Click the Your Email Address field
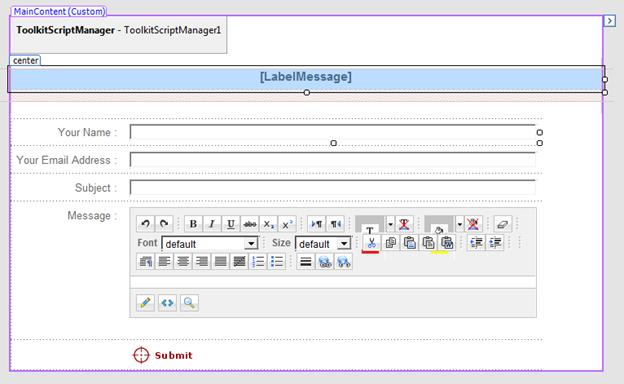The image size is (624, 384). pos(333,160)
